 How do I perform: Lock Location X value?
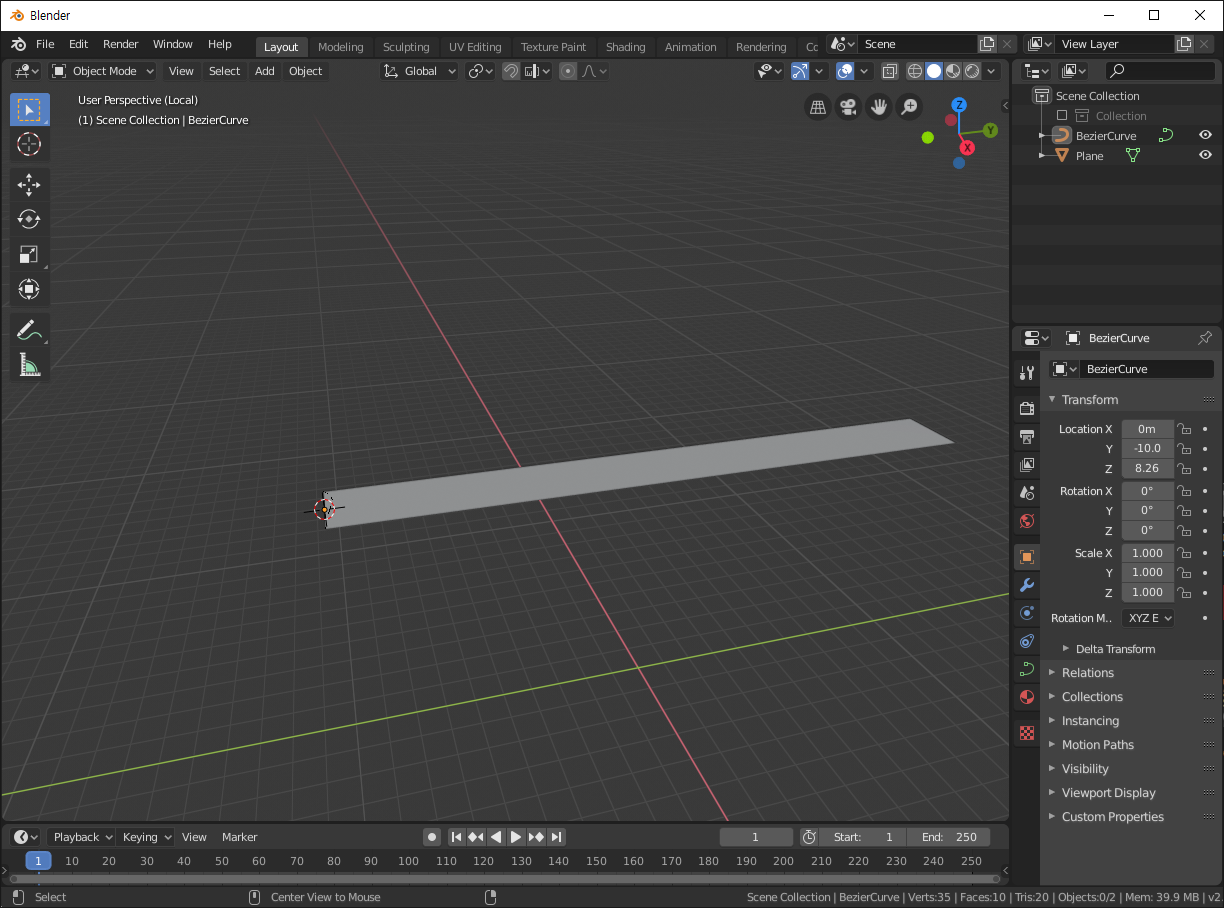pyautogui.click(x=1184, y=429)
